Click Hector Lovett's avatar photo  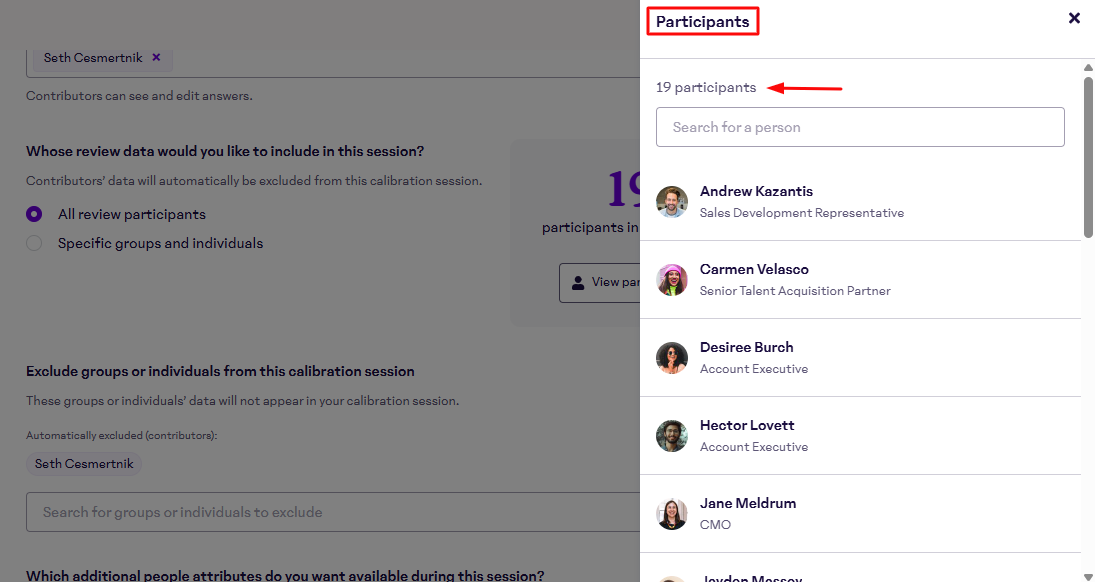pyautogui.click(x=672, y=436)
